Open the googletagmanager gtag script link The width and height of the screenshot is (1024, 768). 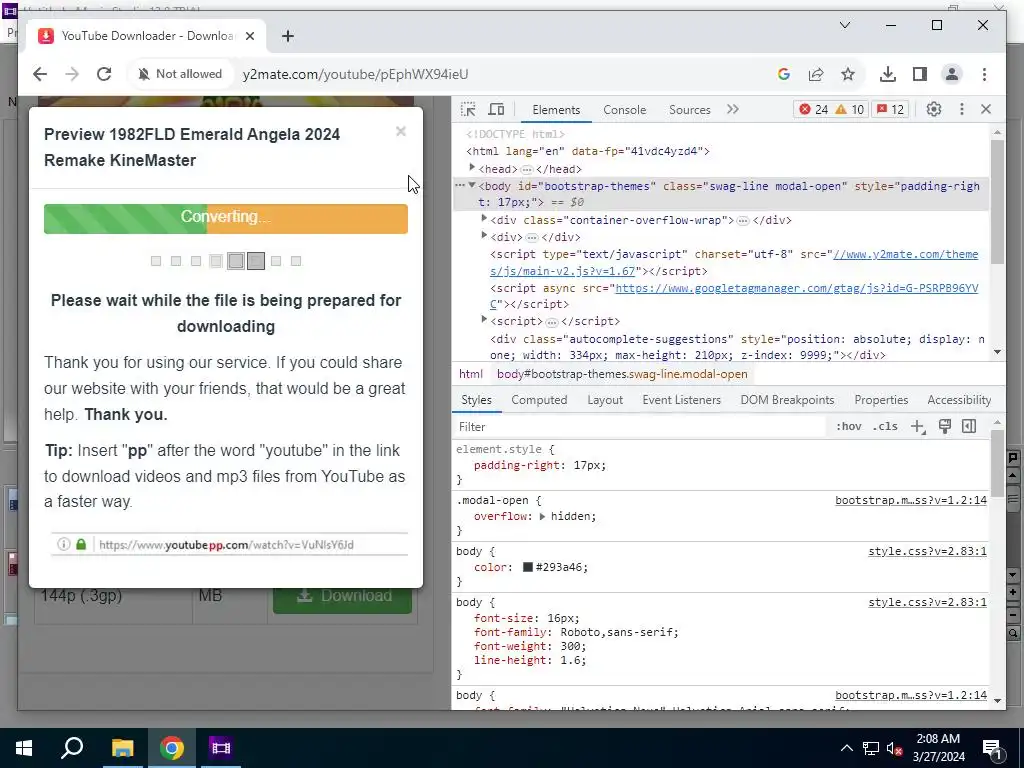point(734,296)
